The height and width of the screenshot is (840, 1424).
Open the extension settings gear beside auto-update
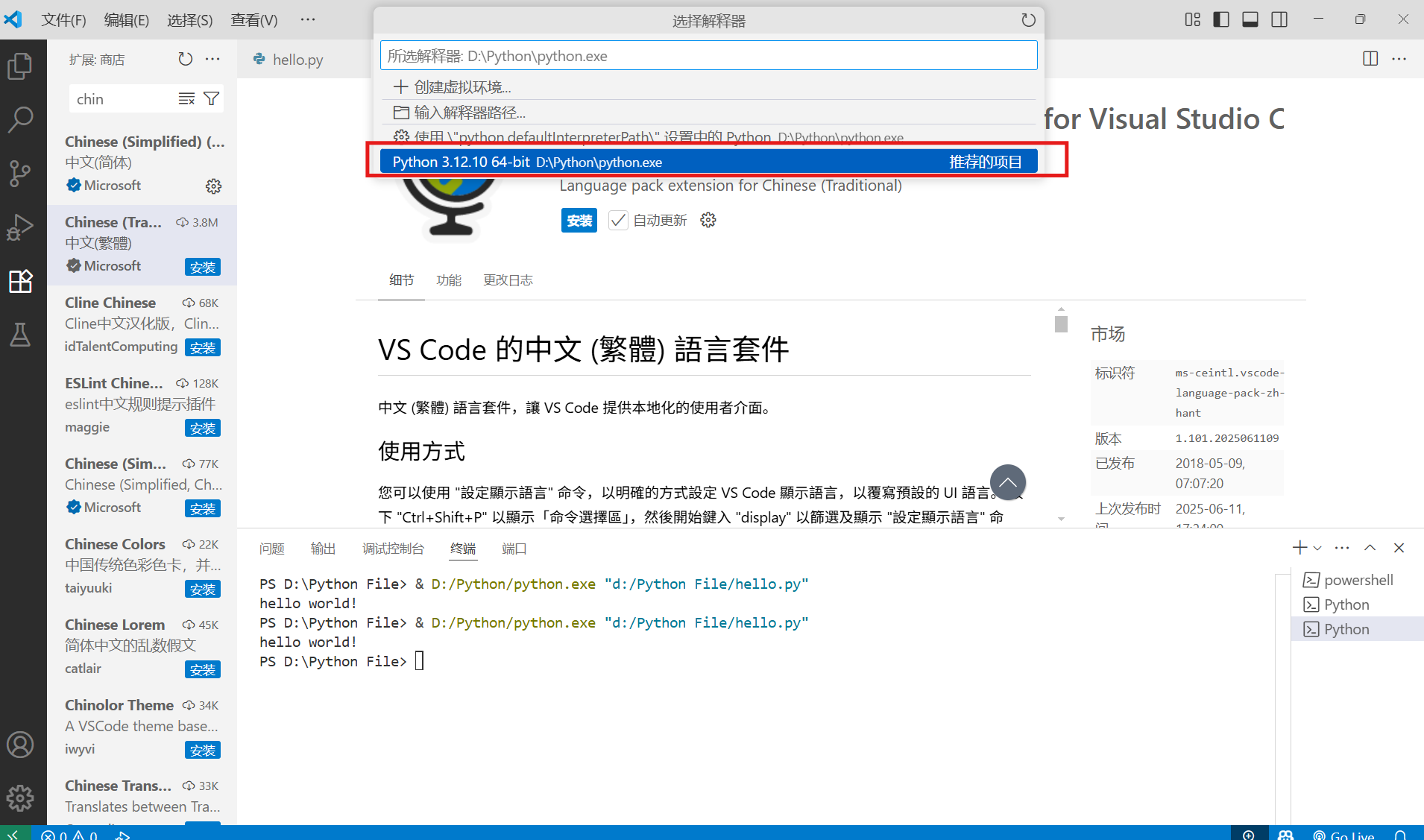(x=708, y=220)
